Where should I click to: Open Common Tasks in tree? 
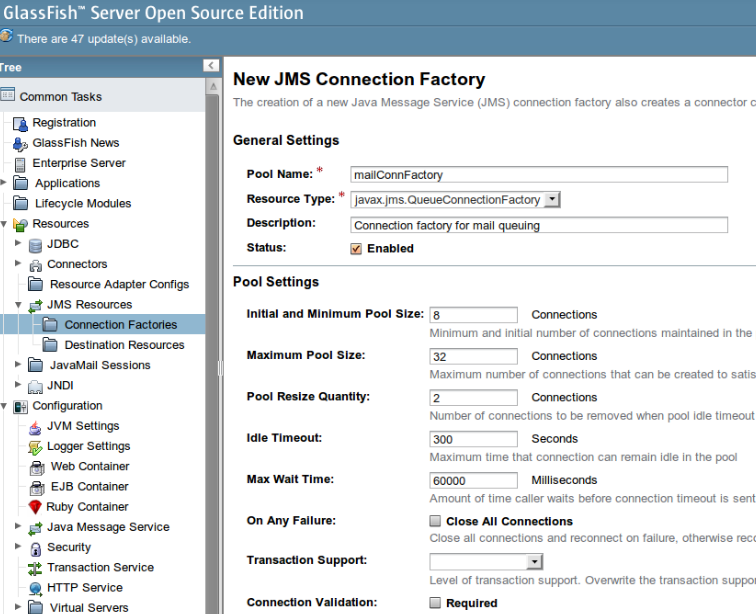pos(61,96)
